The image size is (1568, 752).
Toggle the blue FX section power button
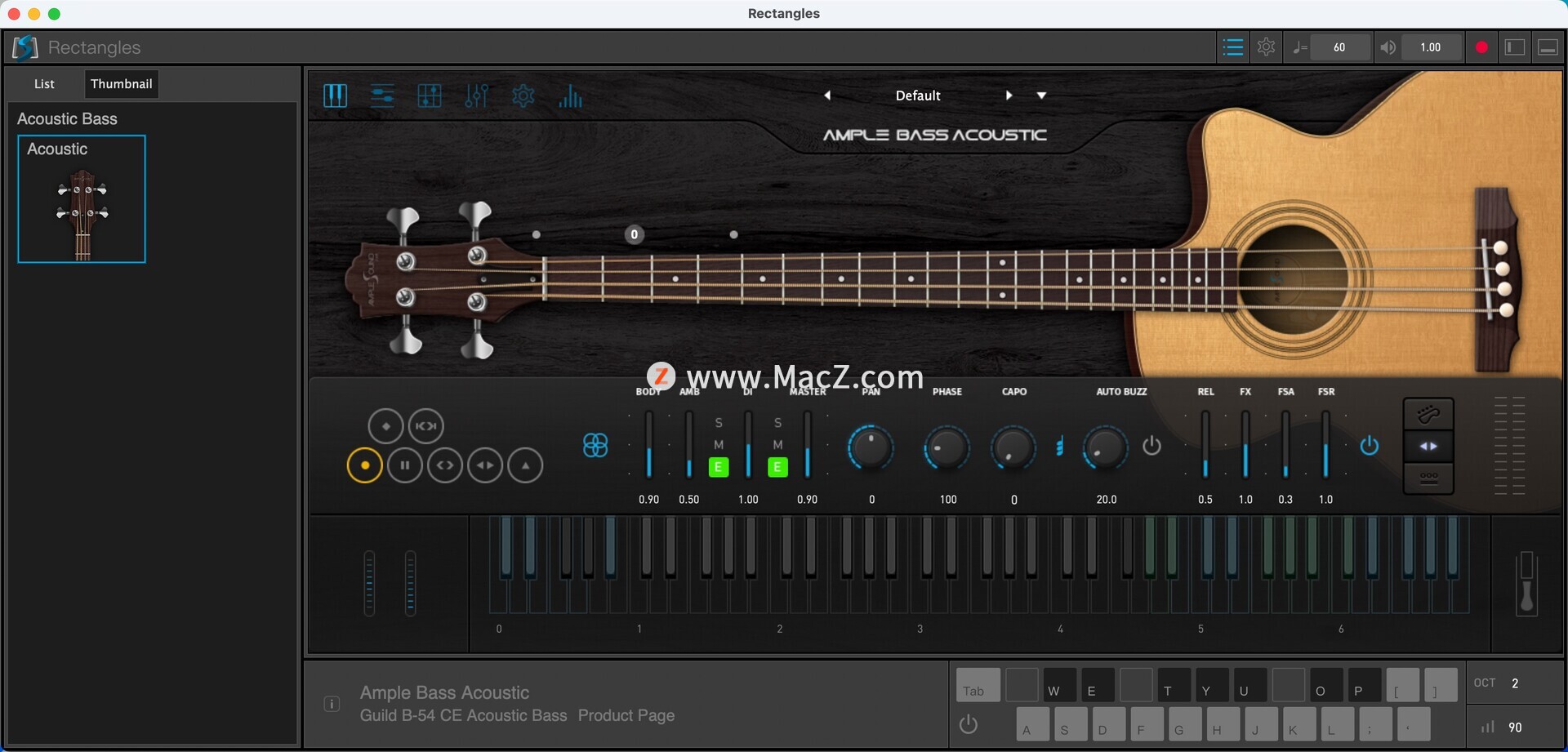(1370, 446)
